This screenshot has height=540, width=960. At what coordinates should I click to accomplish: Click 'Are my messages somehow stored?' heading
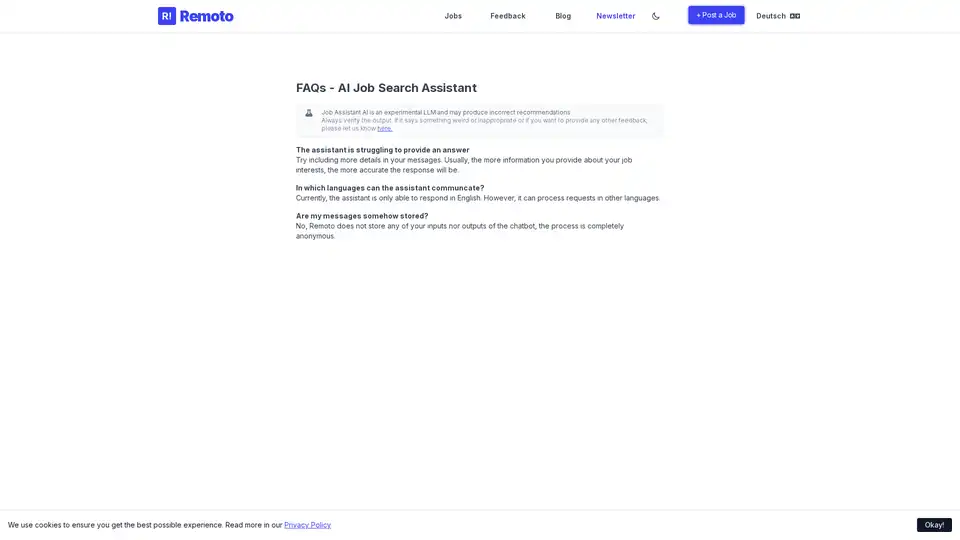pos(361,216)
